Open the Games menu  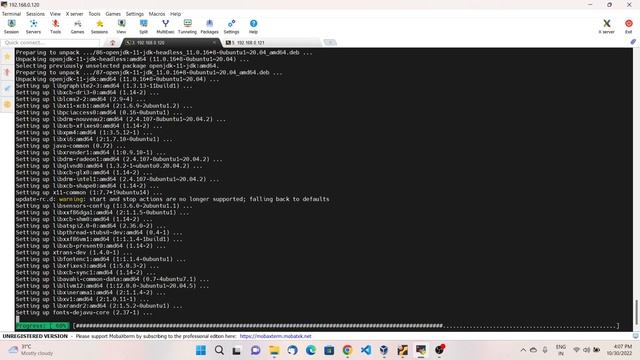click(113, 14)
